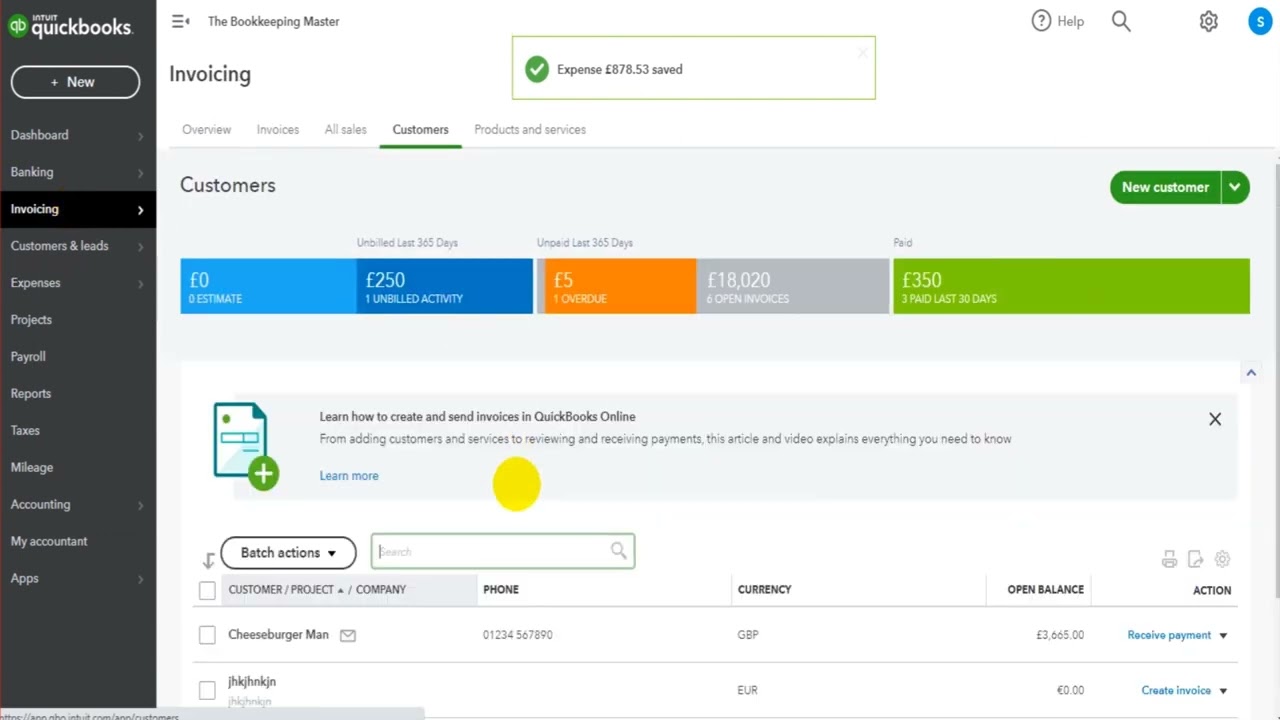Screen dimensions: 1280x720
Task: Open Receive payment dropdown arrow for Cheeseburger Man
Action: (1223, 635)
